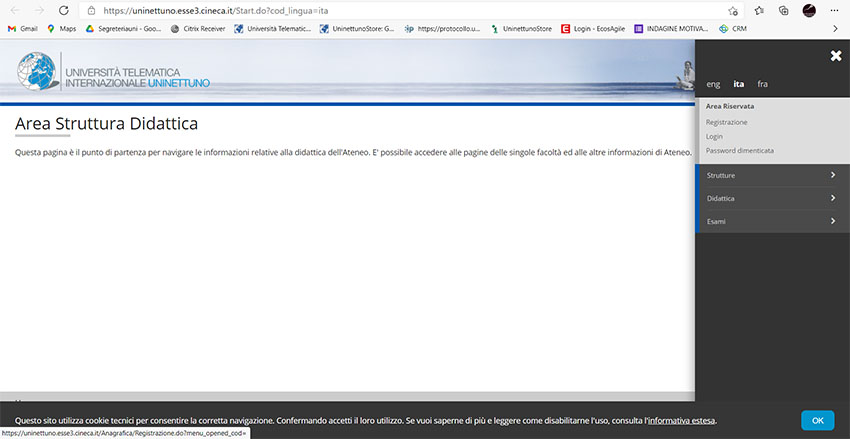
Task: Open the CRM bookmark
Action: pyautogui.click(x=733, y=29)
